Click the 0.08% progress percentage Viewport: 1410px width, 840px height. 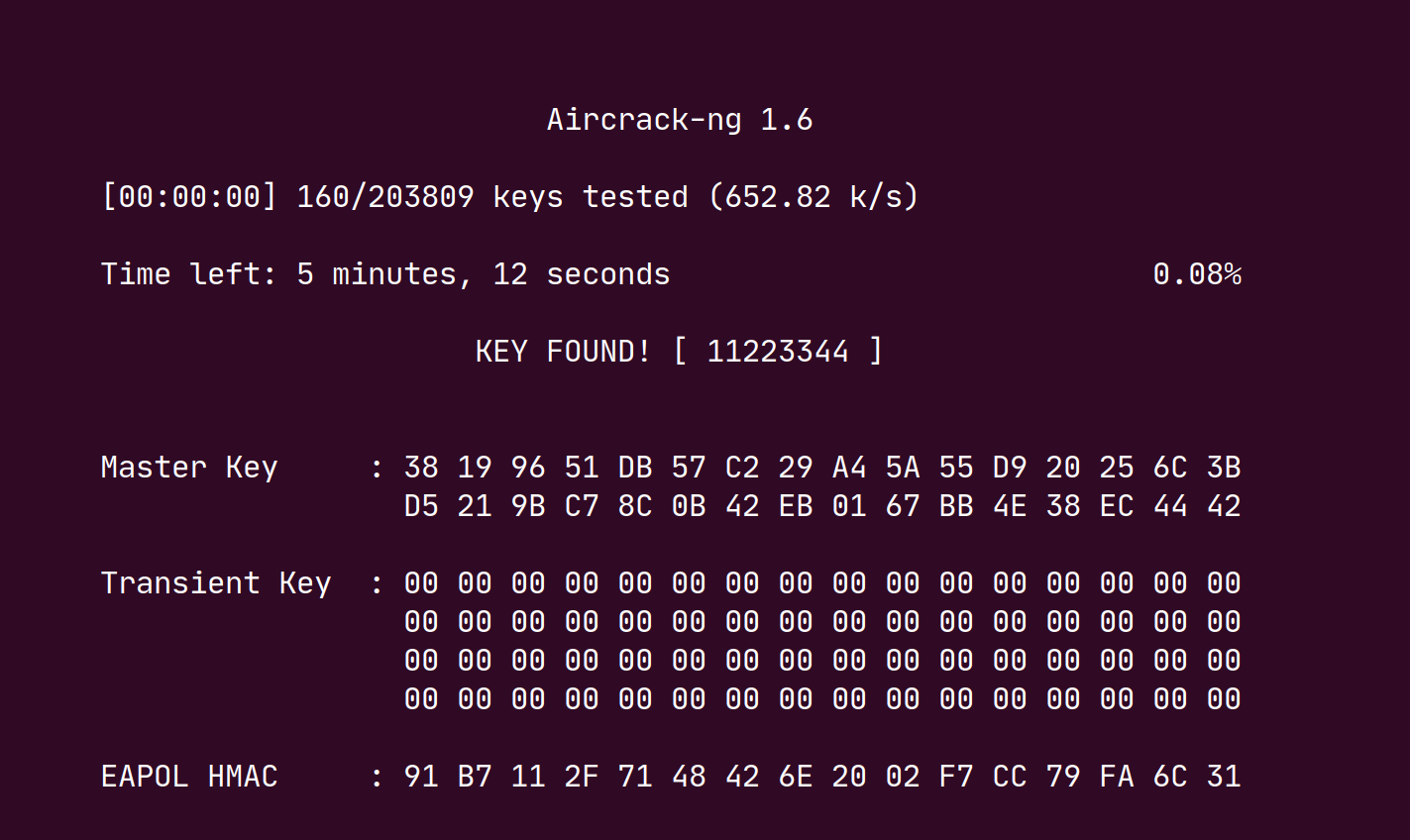[1197, 274]
